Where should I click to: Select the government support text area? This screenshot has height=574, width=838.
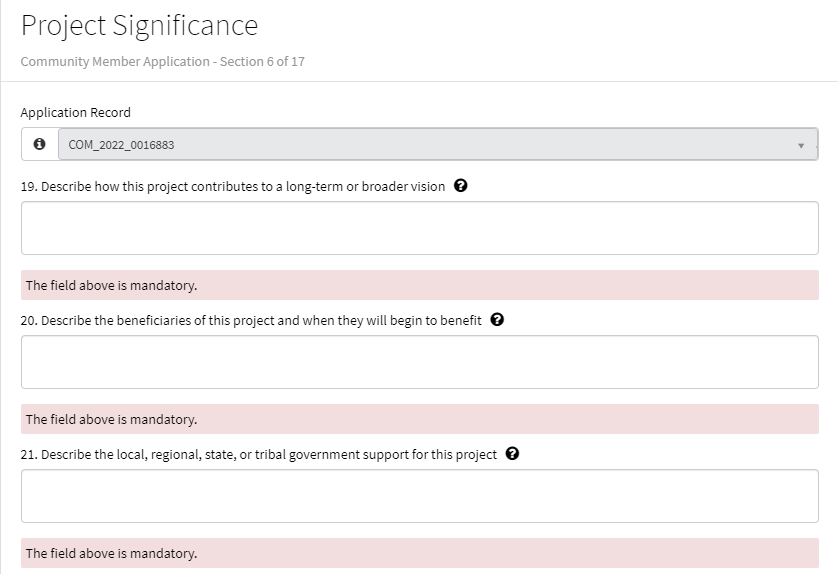(x=419, y=496)
